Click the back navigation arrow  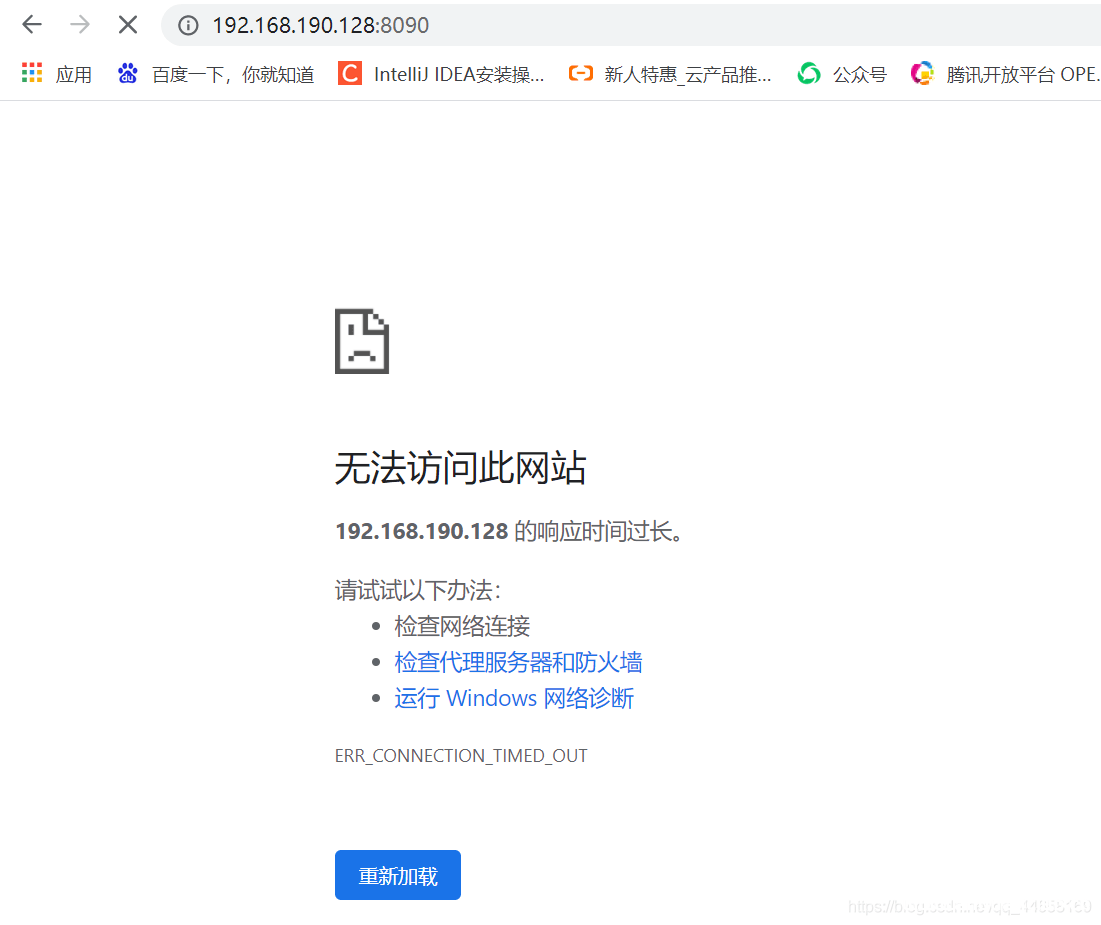31,25
